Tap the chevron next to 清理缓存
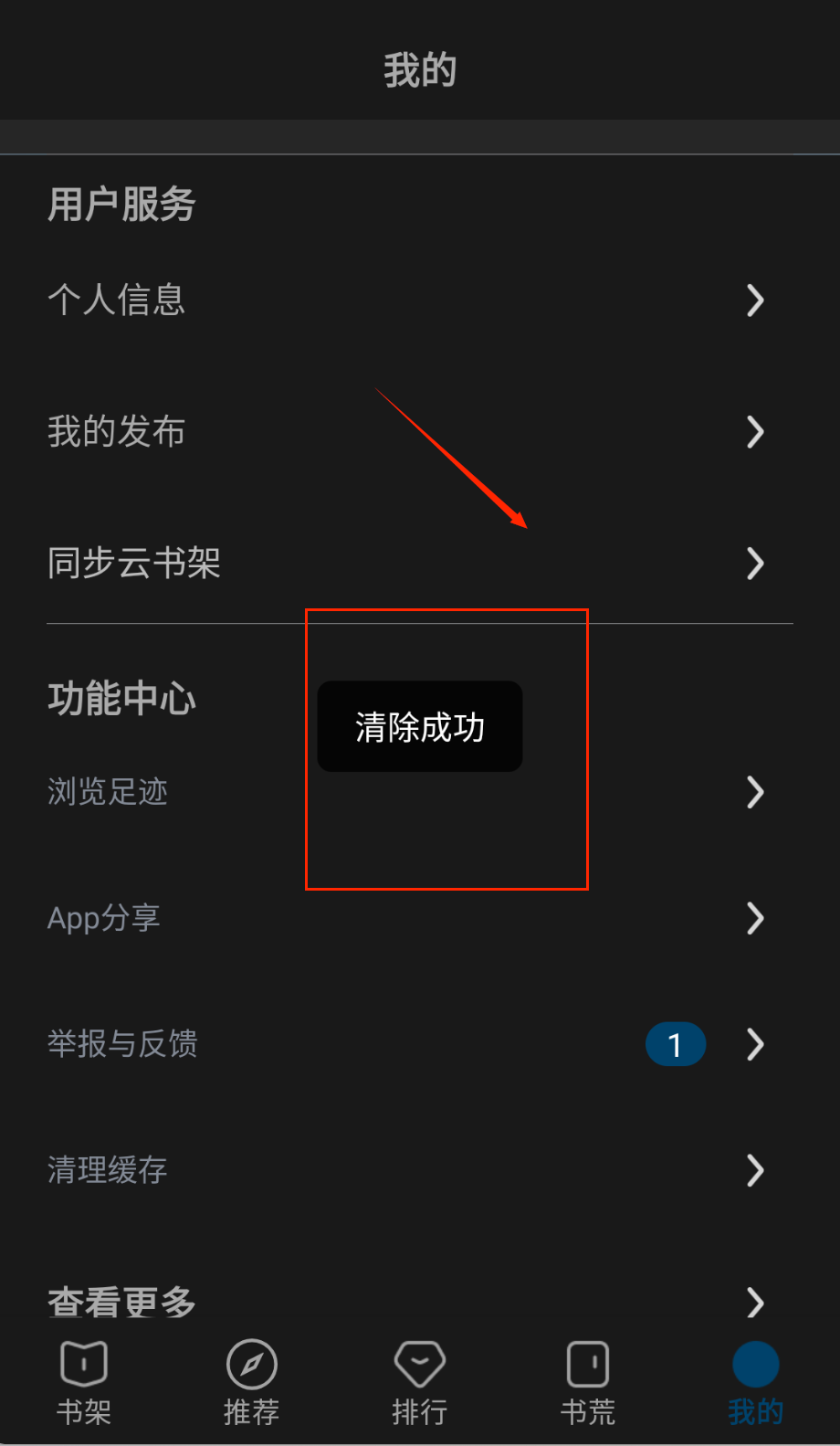The image size is (840, 1446). pos(755,1170)
